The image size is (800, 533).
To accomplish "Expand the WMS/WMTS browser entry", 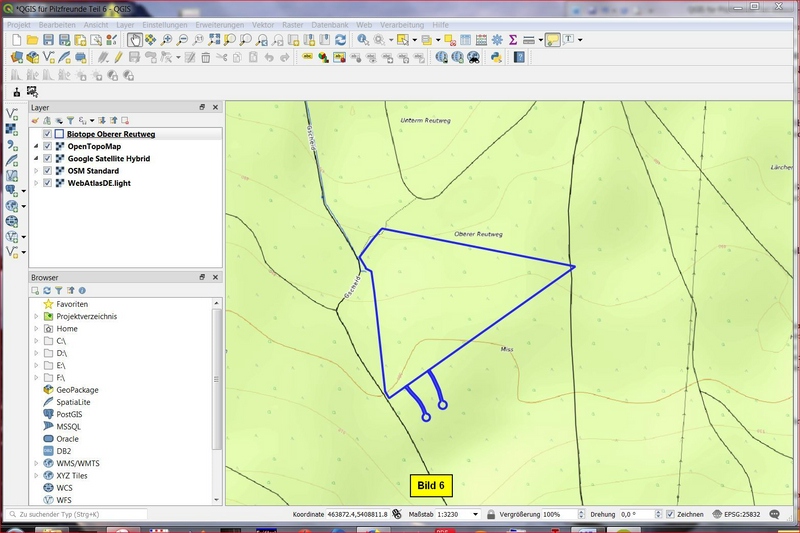I will [36, 463].
